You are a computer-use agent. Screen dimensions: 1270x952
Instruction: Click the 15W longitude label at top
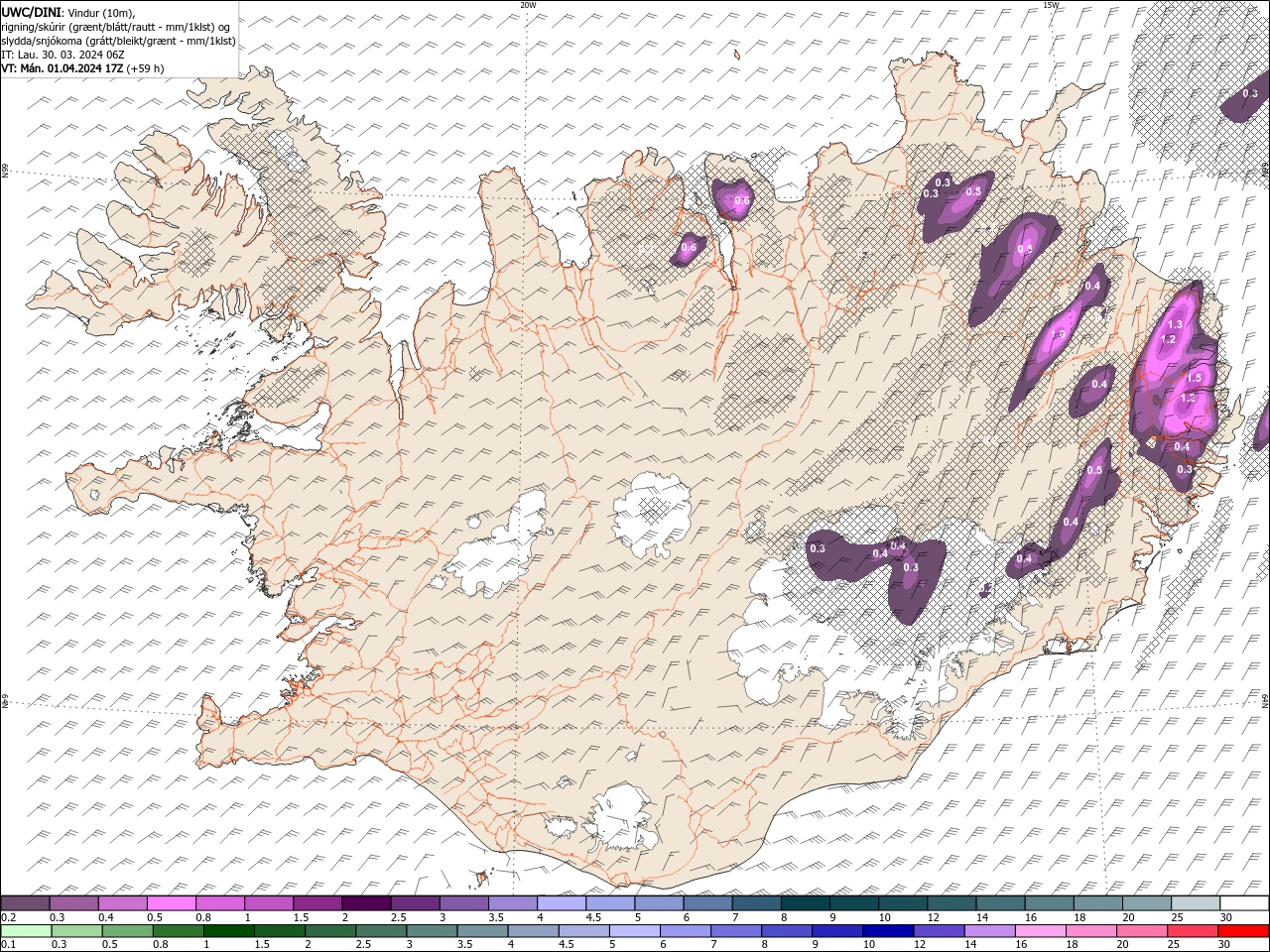click(x=1051, y=5)
